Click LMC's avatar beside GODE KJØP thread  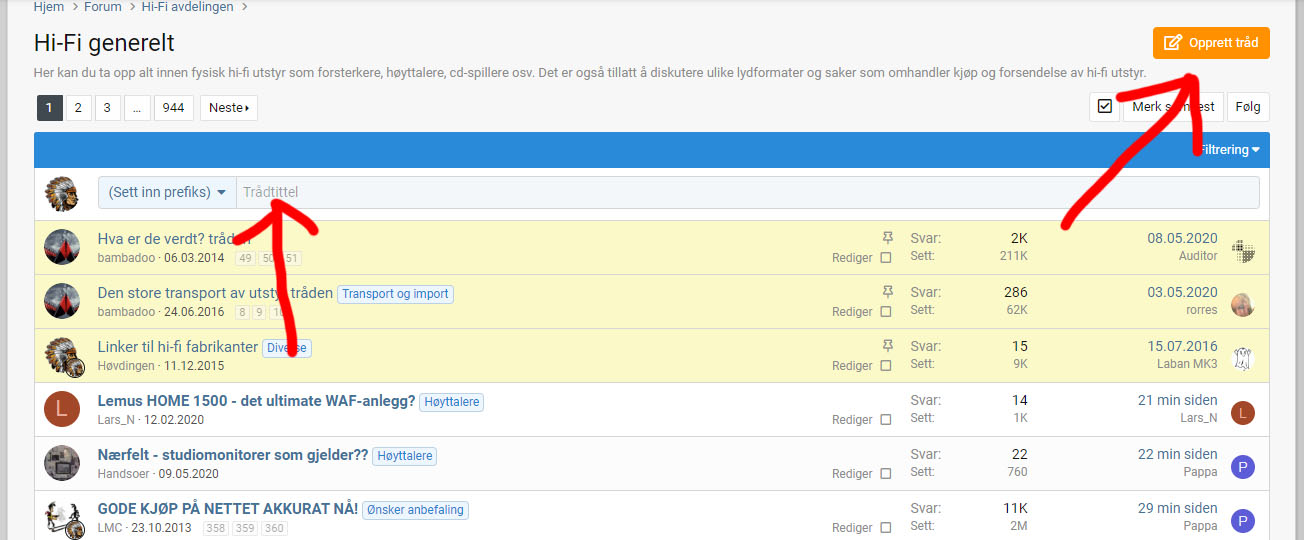tap(62, 517)
